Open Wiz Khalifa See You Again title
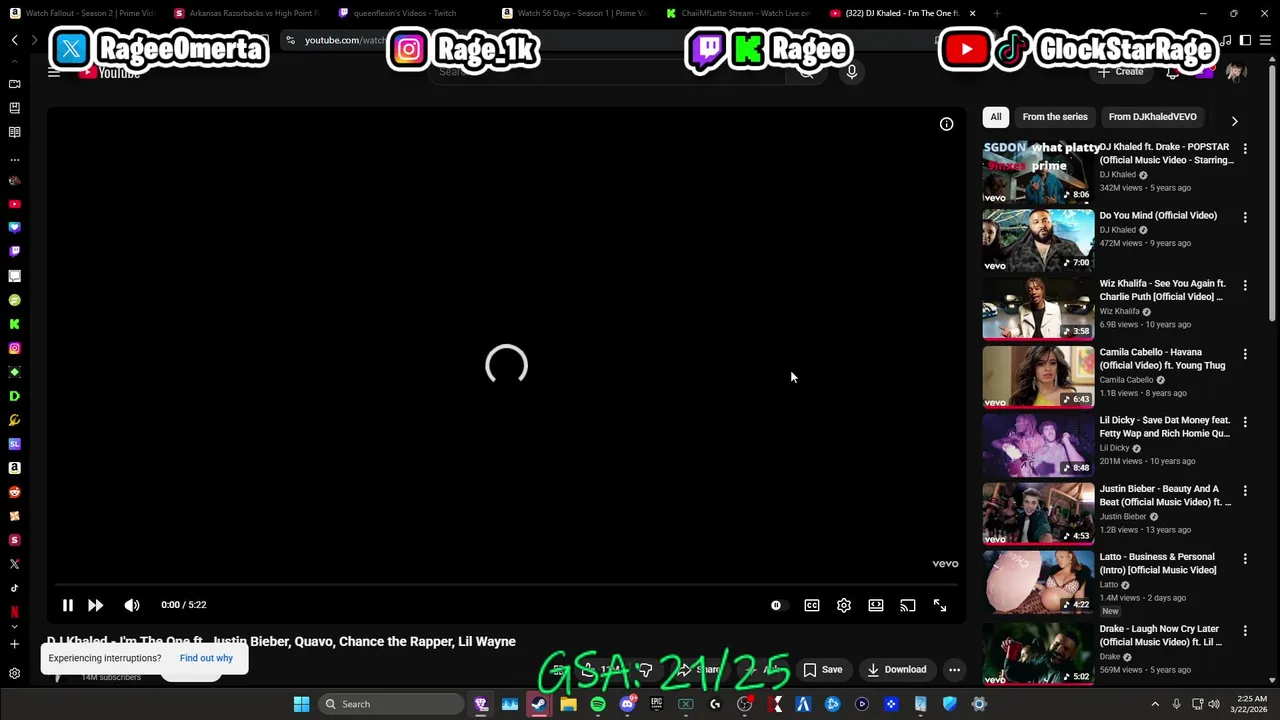This screenshot has width=1280, height=720. (1162, 290)
